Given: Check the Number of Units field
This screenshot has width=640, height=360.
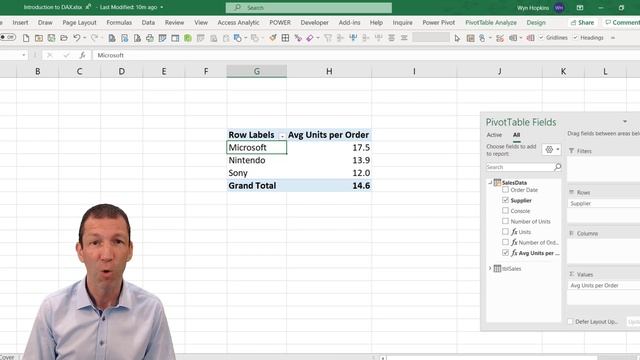Looking at the screenshot, I should tap(505, 221).
